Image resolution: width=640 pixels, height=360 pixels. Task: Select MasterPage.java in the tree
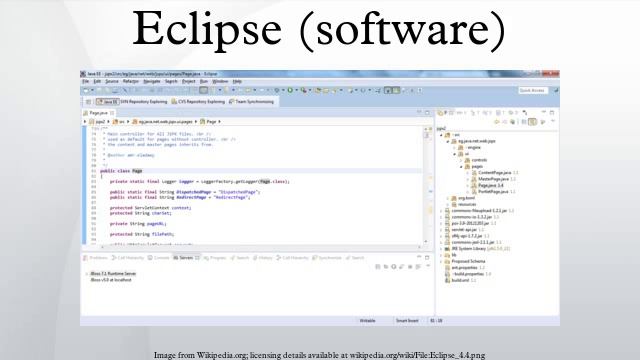[x=493, y=179]
